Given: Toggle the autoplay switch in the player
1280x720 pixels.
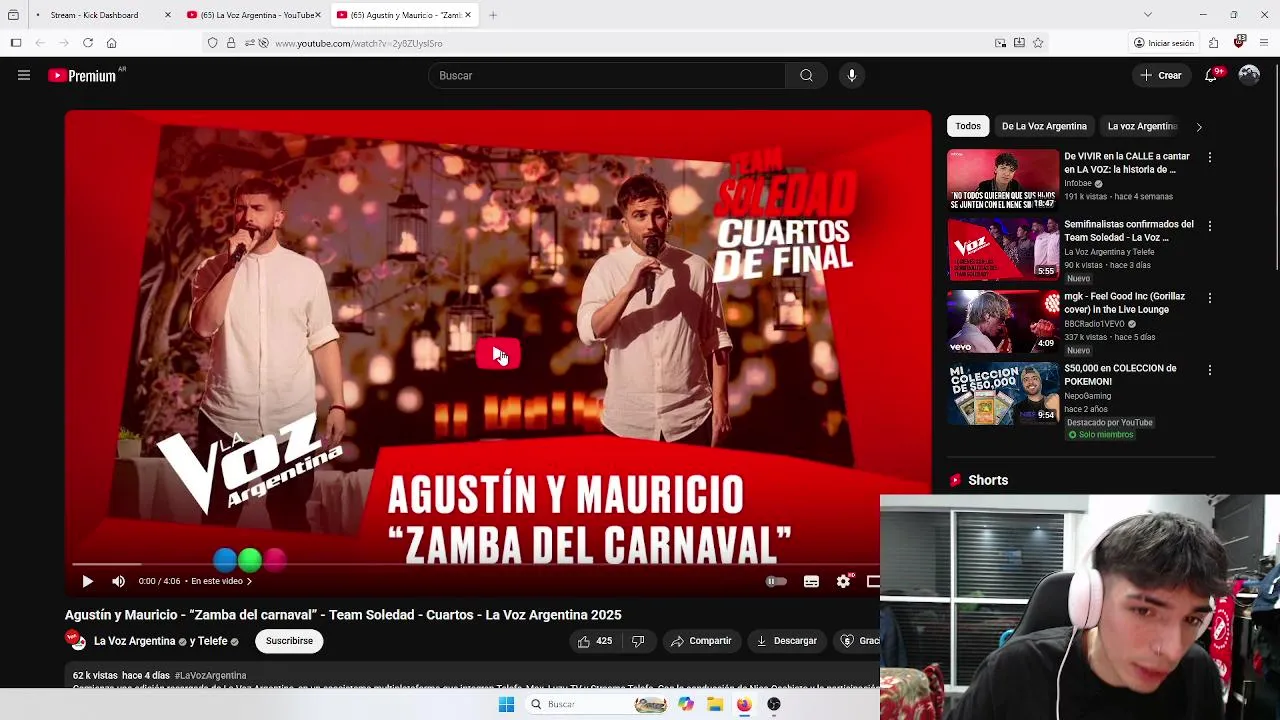Looking at the screenshot, I should pos(776,581).
